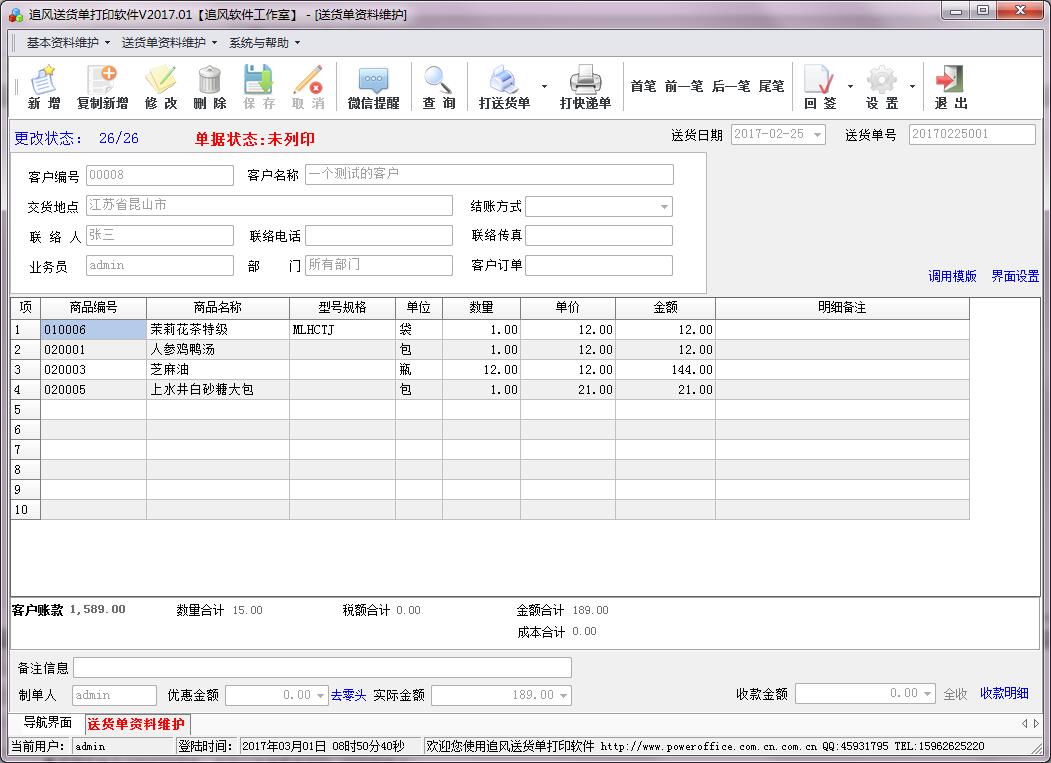Select the 送货单资料维护 bottom tab
1051x763 pixels.
pyautogui.click(x=136, y=724)
